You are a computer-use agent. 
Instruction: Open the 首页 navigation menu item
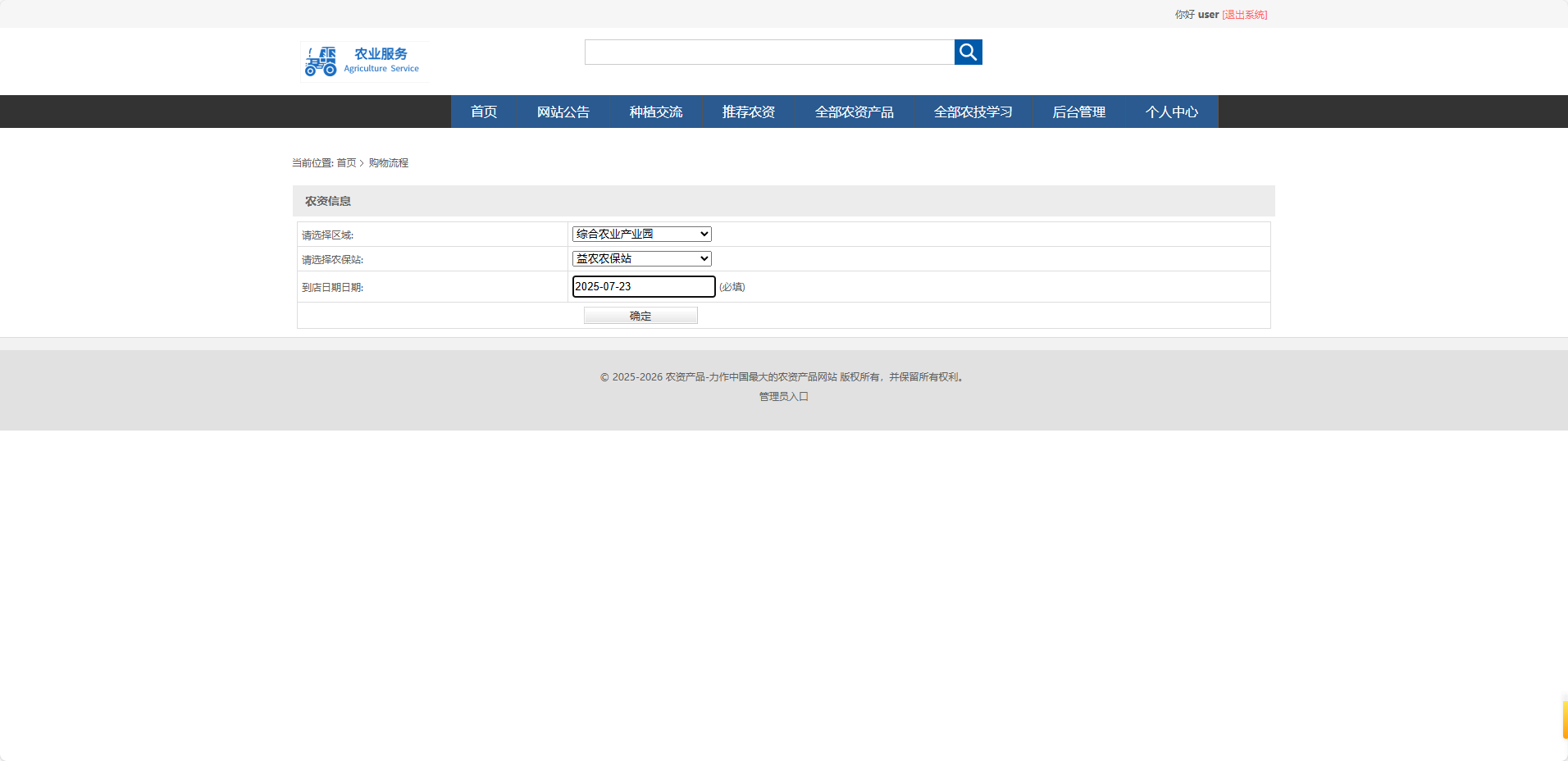click(484, 112)
